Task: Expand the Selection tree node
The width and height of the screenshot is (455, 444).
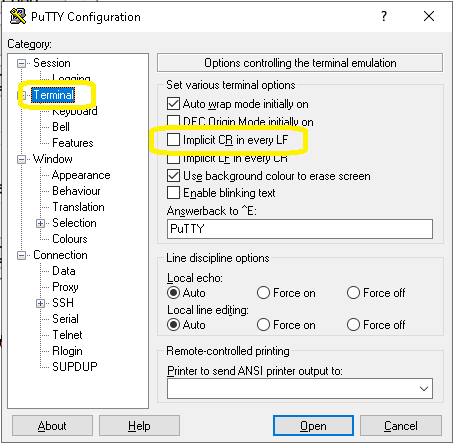Action: (x=40, y=223)
